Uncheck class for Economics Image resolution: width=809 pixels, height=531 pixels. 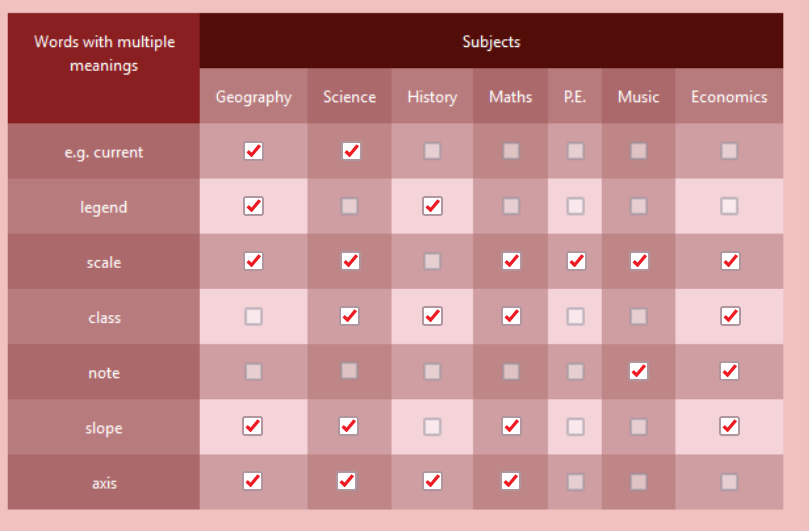pos(729,316)
